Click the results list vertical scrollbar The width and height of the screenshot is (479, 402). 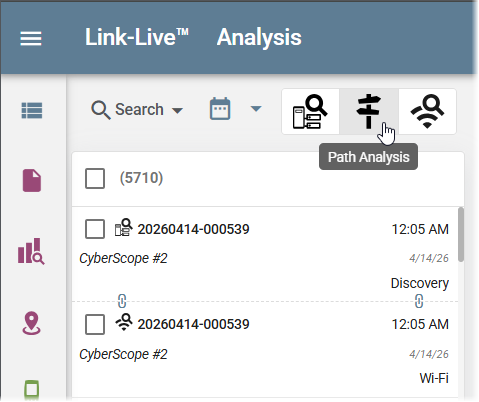point(461,234)
